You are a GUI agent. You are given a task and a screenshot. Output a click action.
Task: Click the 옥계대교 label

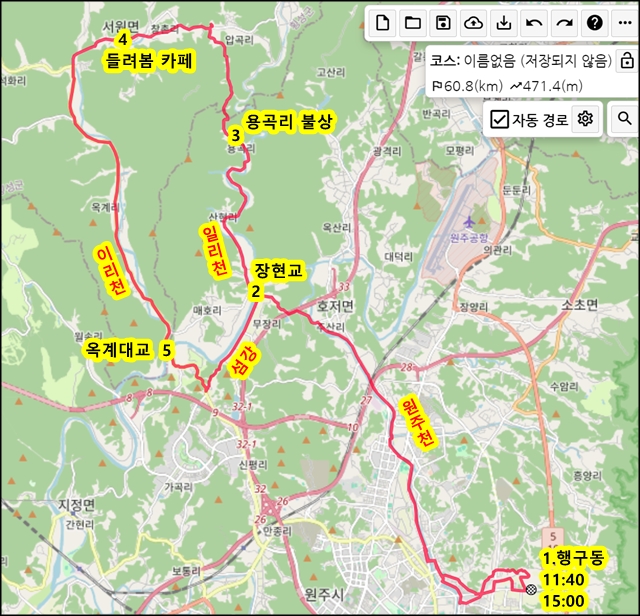tap(117, 349)
